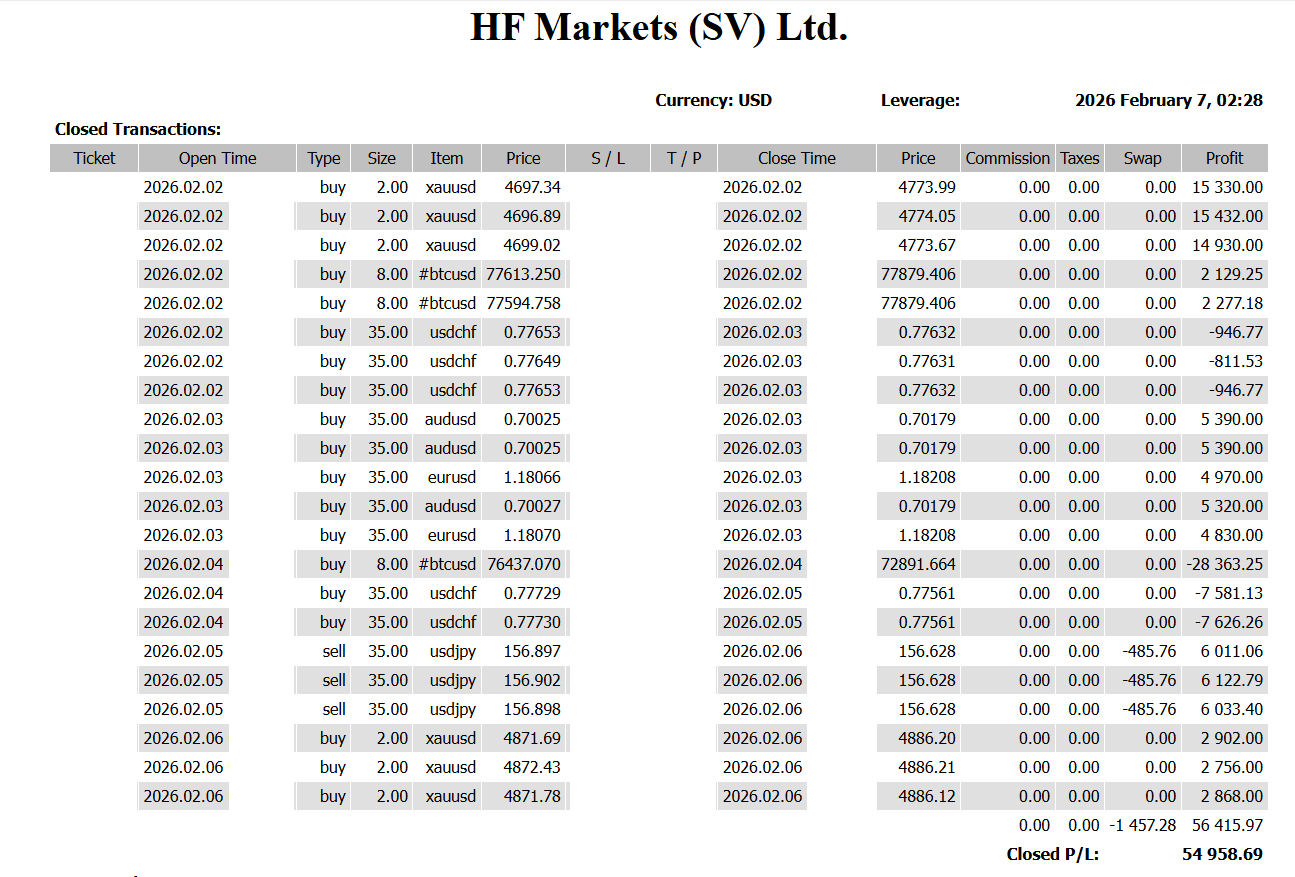Click the report date 2026 February 7
The image size is (1295, 877).
pos(1168,100)
